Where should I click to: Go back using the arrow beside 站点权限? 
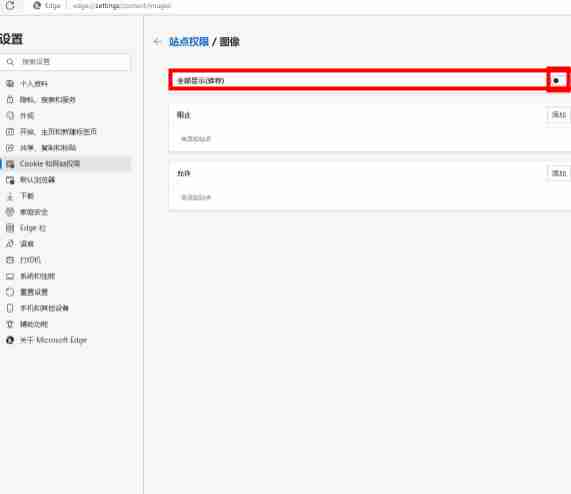pyautogui.click(x=157, y=42)
